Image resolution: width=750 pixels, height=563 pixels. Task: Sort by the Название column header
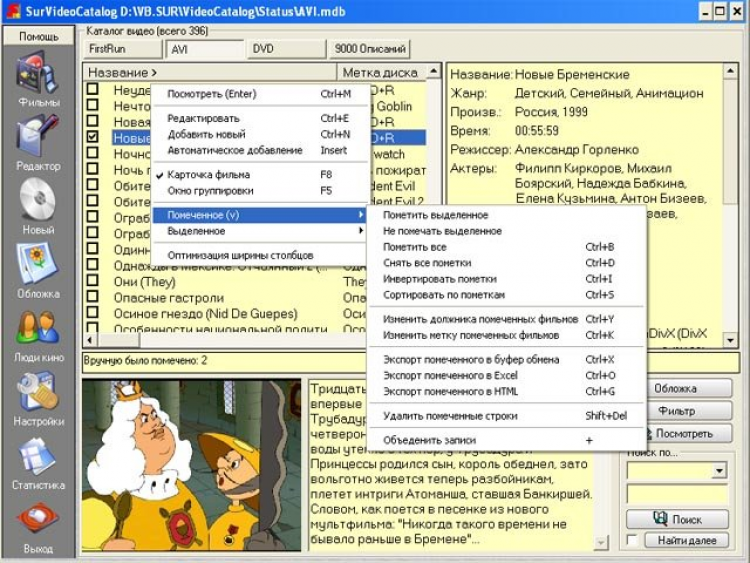tap(210, 72)
